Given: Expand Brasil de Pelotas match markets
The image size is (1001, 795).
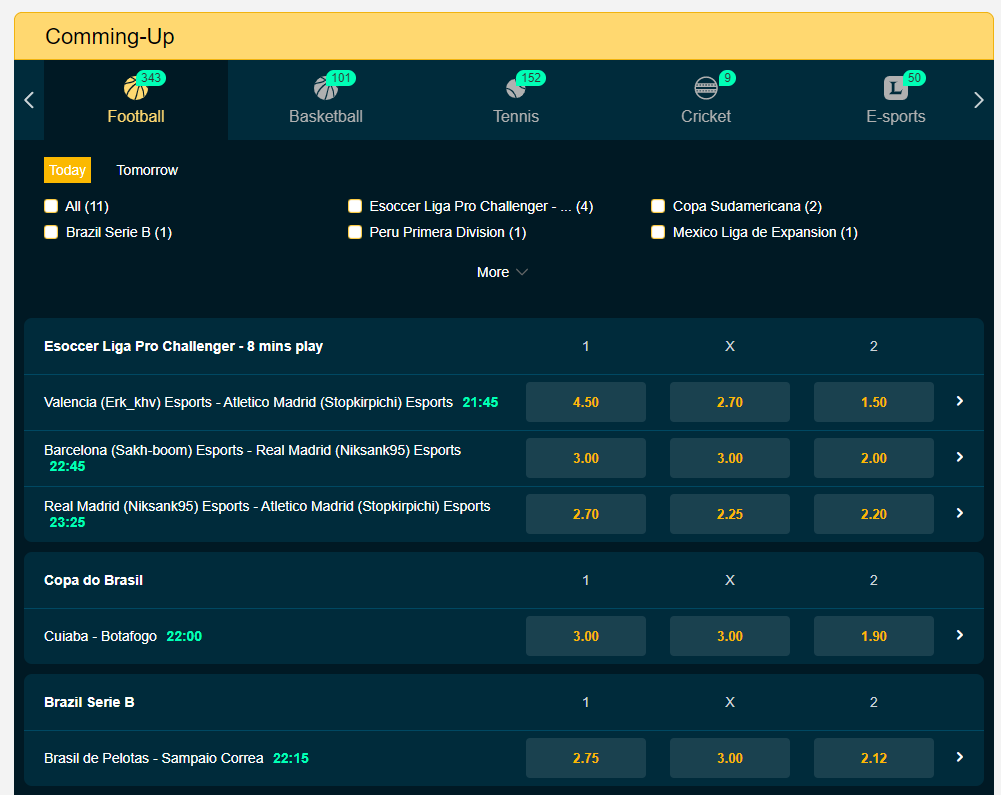Looking at the screenshot, I should [960, 757].
